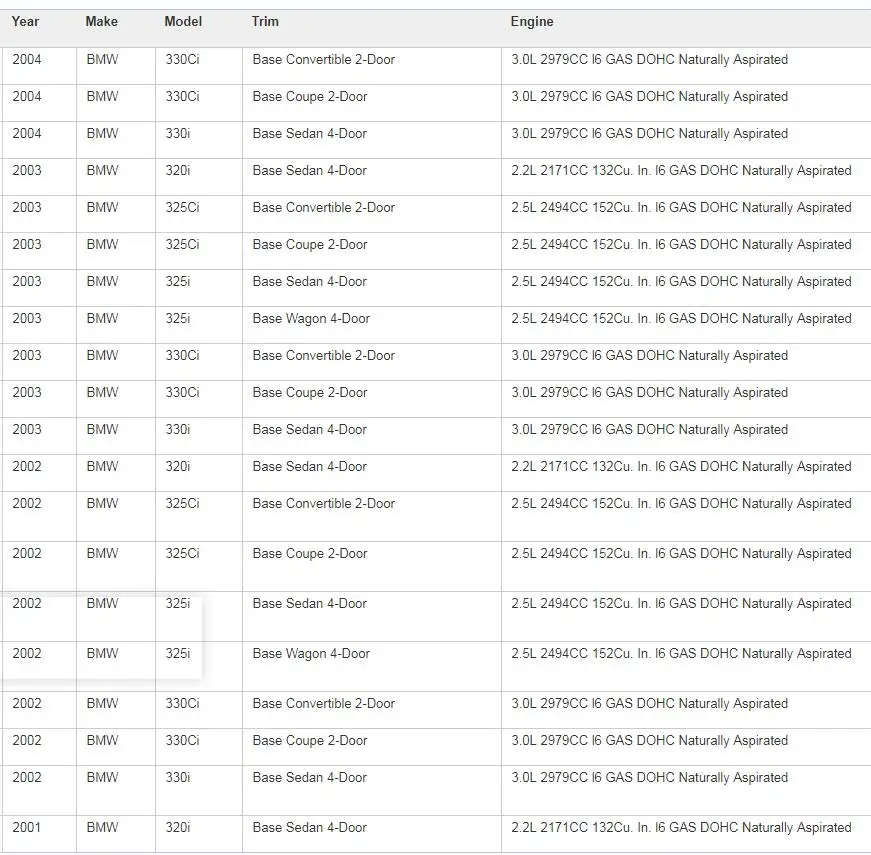Select the 2004 330i model cell

tap(199, 140)
